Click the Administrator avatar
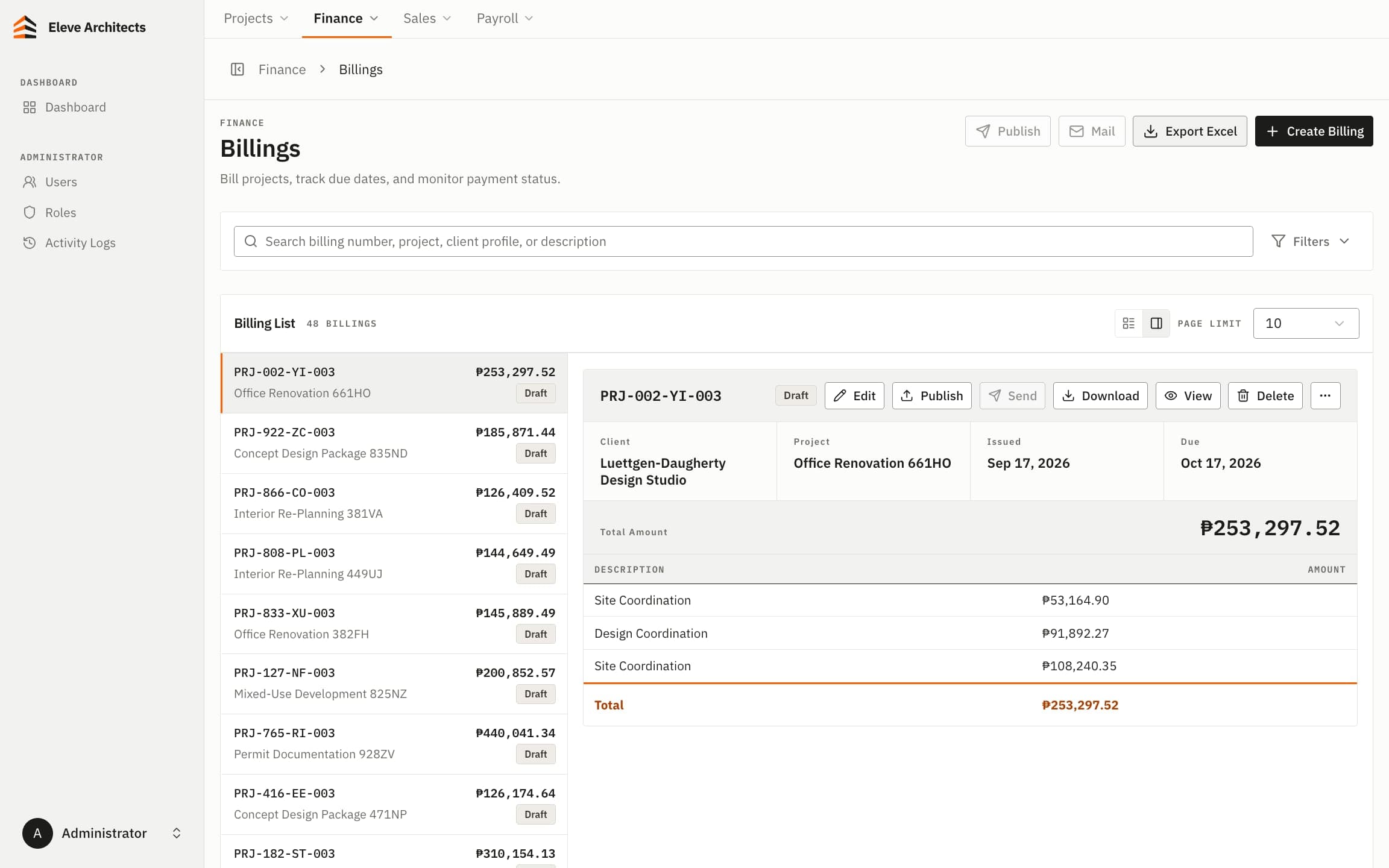Screen dimensions: 1389x868 [x=37, y=833]
